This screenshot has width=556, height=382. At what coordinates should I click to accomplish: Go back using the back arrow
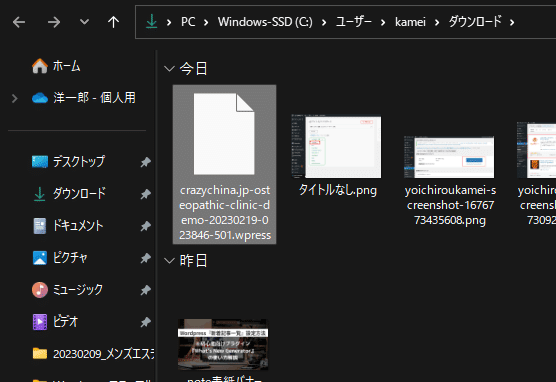point(19,22)
